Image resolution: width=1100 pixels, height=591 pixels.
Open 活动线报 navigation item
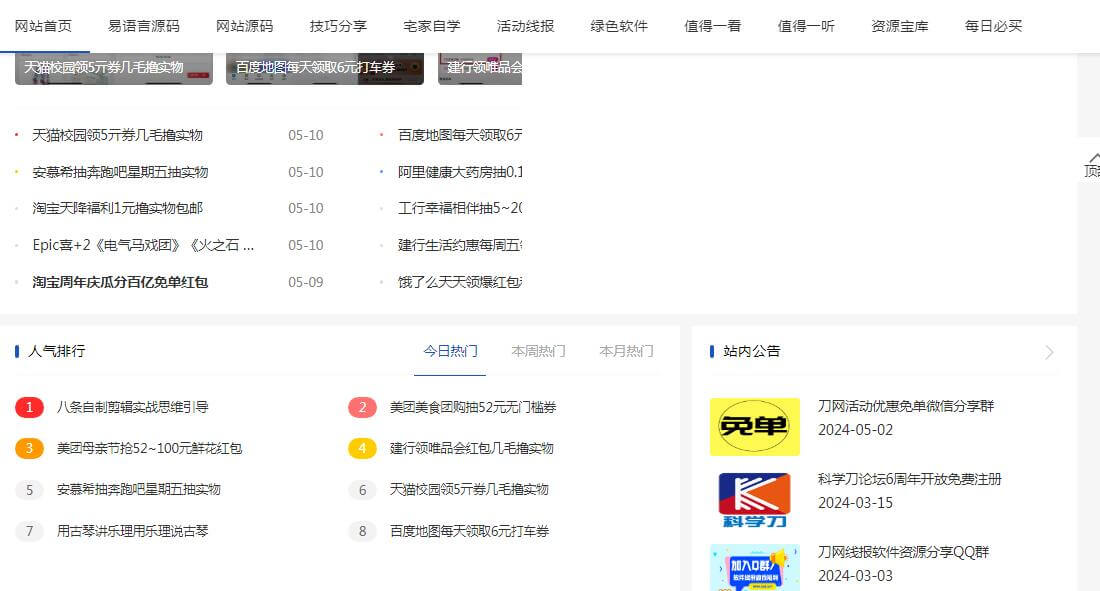525,26
